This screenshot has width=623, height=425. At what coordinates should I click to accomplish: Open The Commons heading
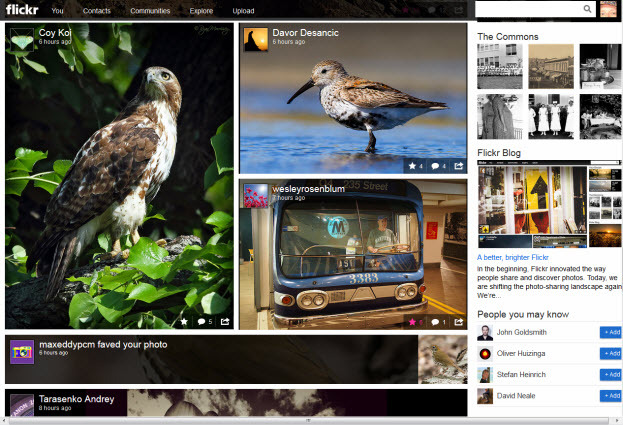508,37
